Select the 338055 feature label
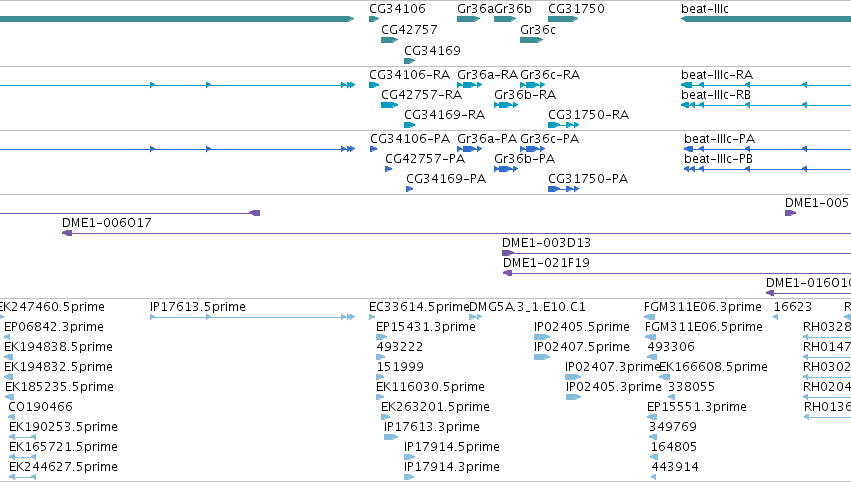This screenshot has height=482, width=851. point(691,386)
